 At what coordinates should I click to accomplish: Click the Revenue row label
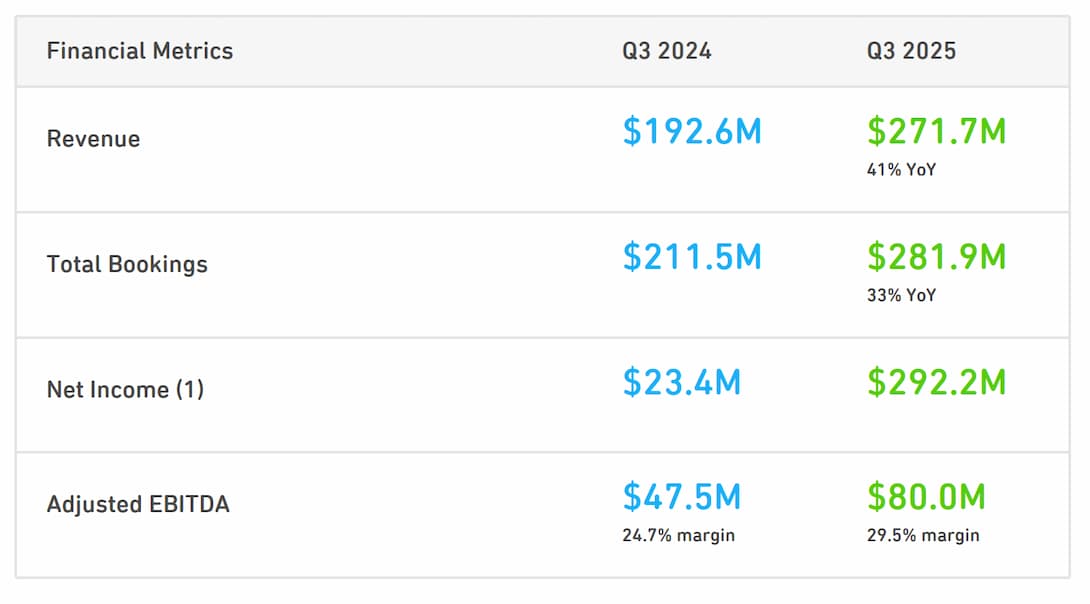pyautogui.click(x=93, y=139)
